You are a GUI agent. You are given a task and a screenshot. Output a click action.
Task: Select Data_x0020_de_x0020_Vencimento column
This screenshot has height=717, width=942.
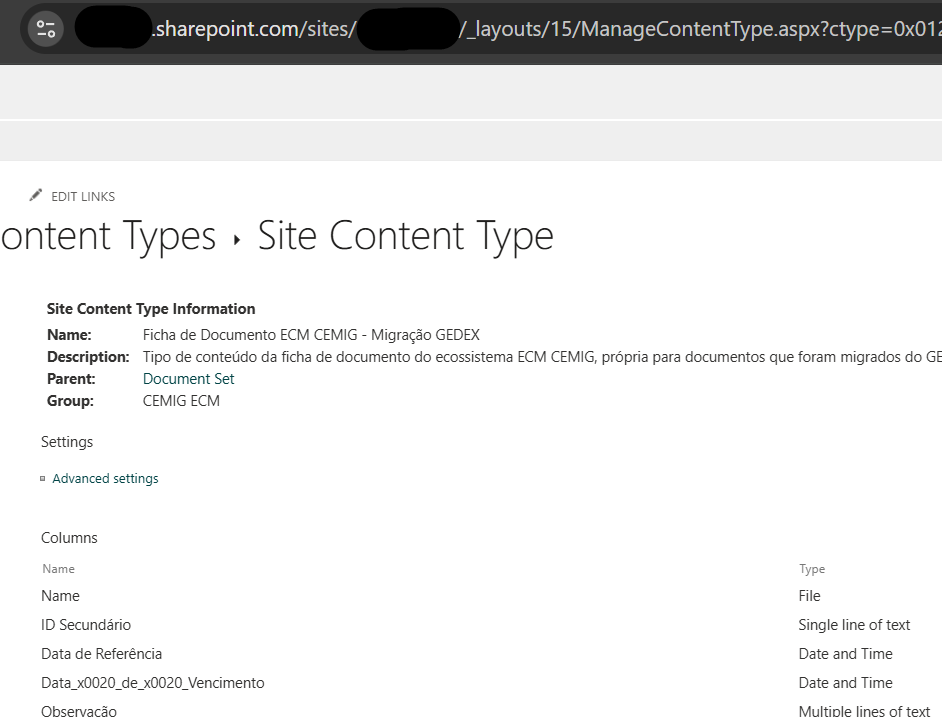(x=153, y=683)
